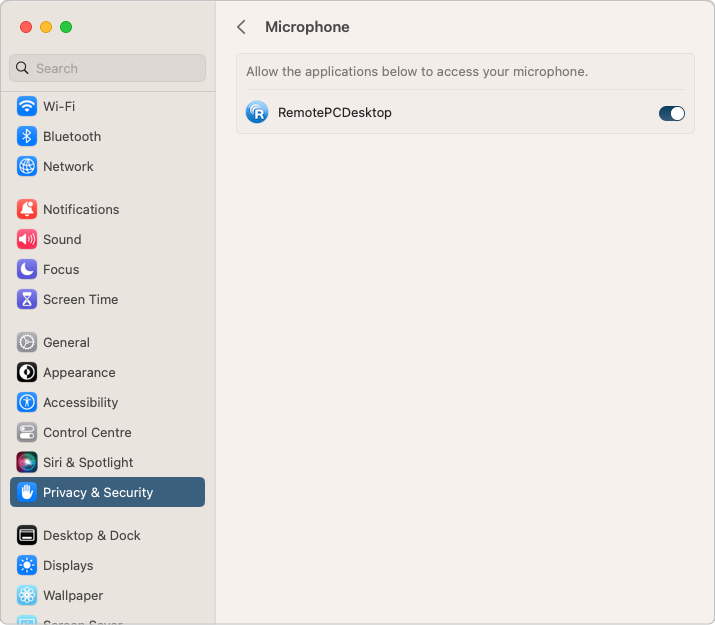Viewport: 715px width, 625px height.
Task: Open Desktop & Dock settings
Action: [91, 535]
